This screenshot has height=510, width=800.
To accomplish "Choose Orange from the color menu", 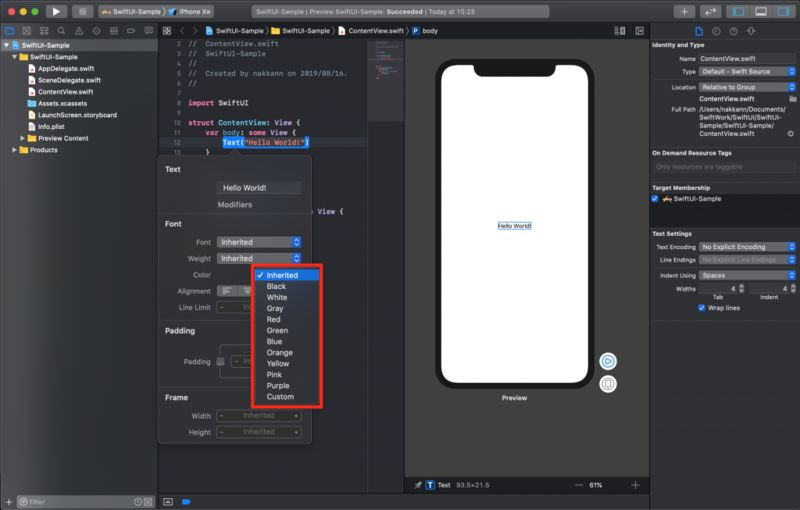I will coord(287,352).
